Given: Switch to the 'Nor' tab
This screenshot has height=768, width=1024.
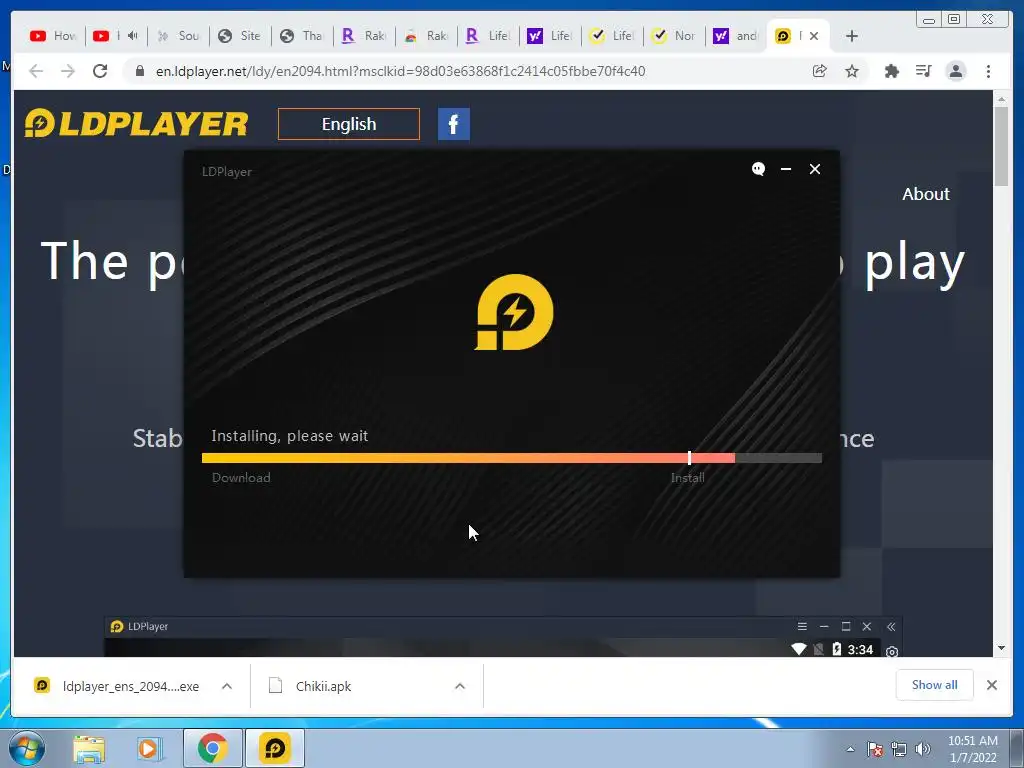Looking at the screenshot, I should click(x=674, y=36).
